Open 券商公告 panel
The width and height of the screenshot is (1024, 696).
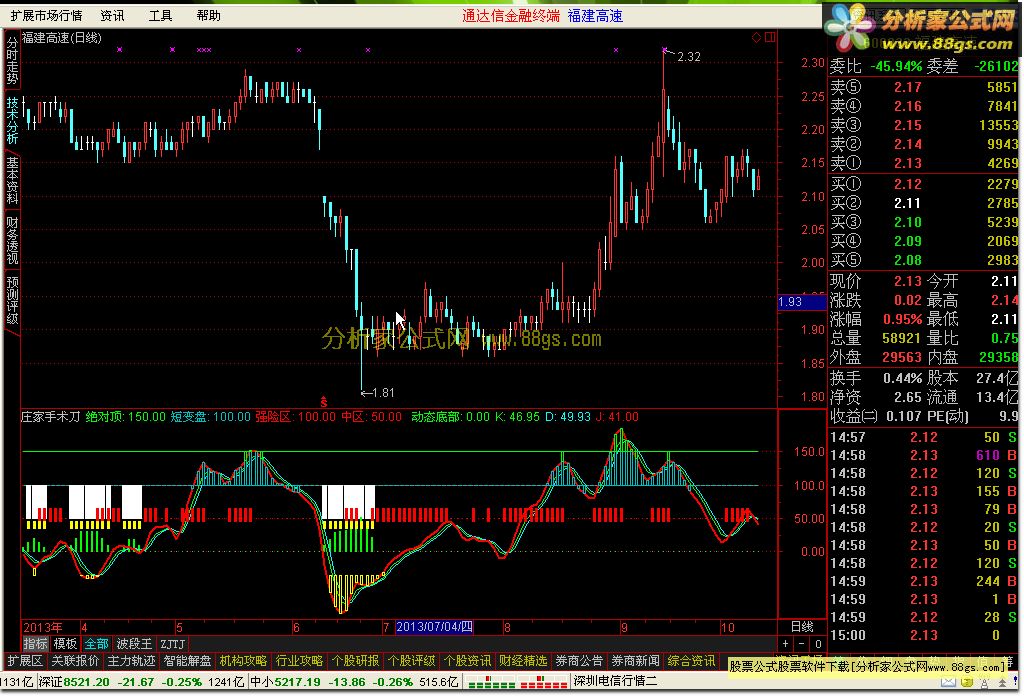click(x=579, y=661)
